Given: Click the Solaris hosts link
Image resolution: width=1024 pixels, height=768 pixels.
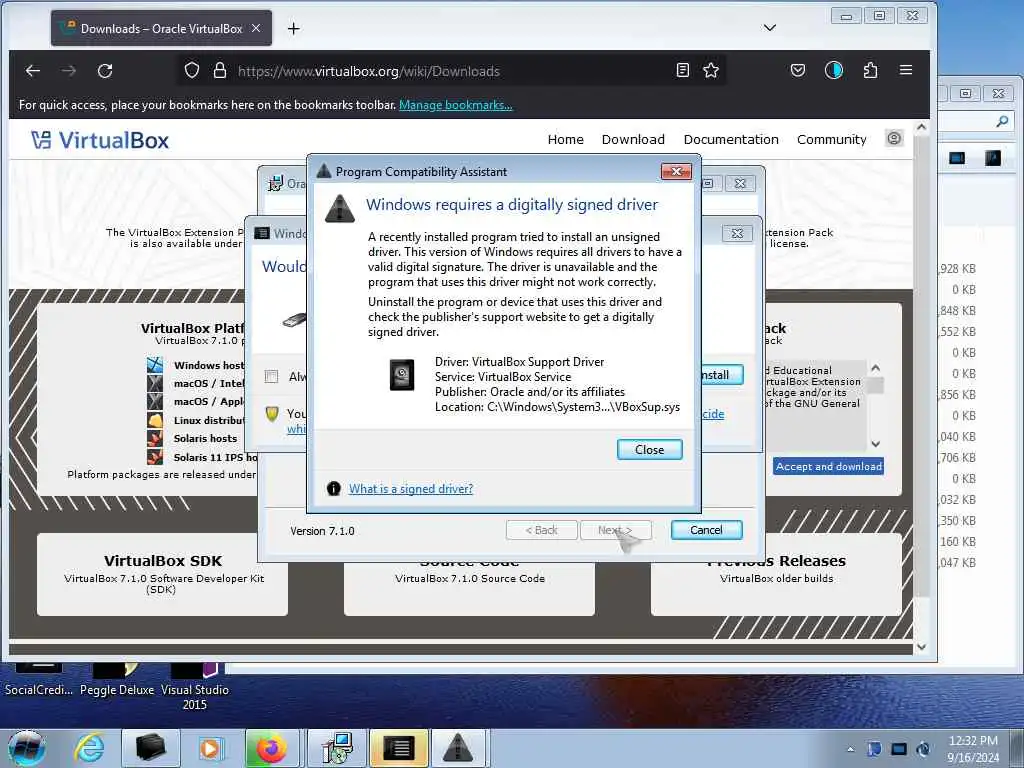Looking at the screenshot, I should tap(206, 438).
